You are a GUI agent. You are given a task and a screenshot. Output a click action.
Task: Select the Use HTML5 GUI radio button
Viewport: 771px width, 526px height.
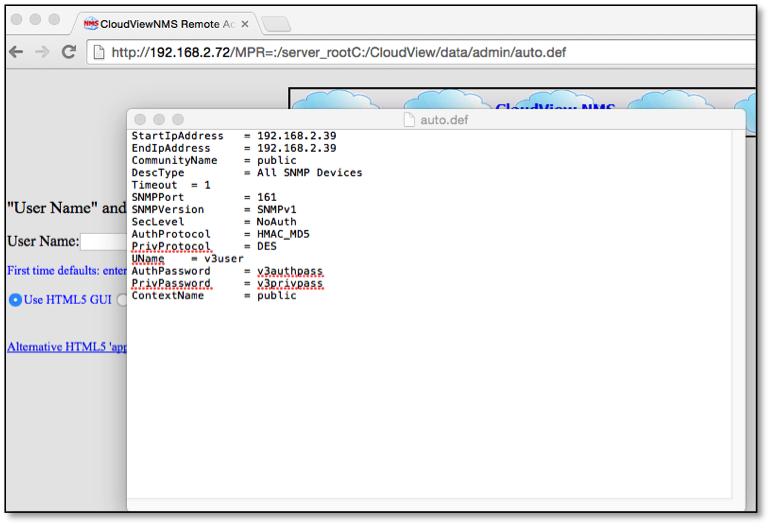(15, 299)
